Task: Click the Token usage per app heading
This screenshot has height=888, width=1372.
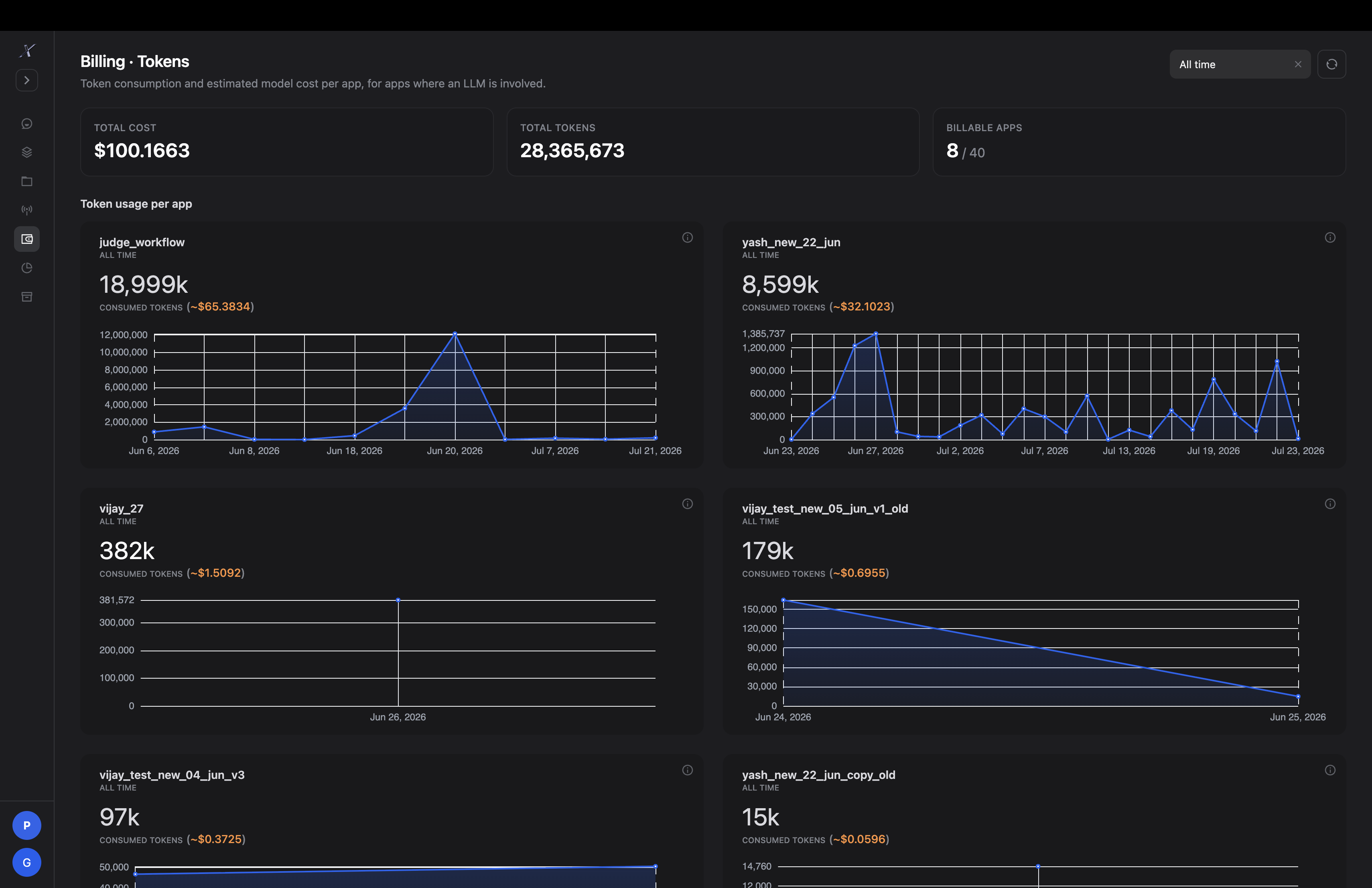Action: tap(136, 203)
